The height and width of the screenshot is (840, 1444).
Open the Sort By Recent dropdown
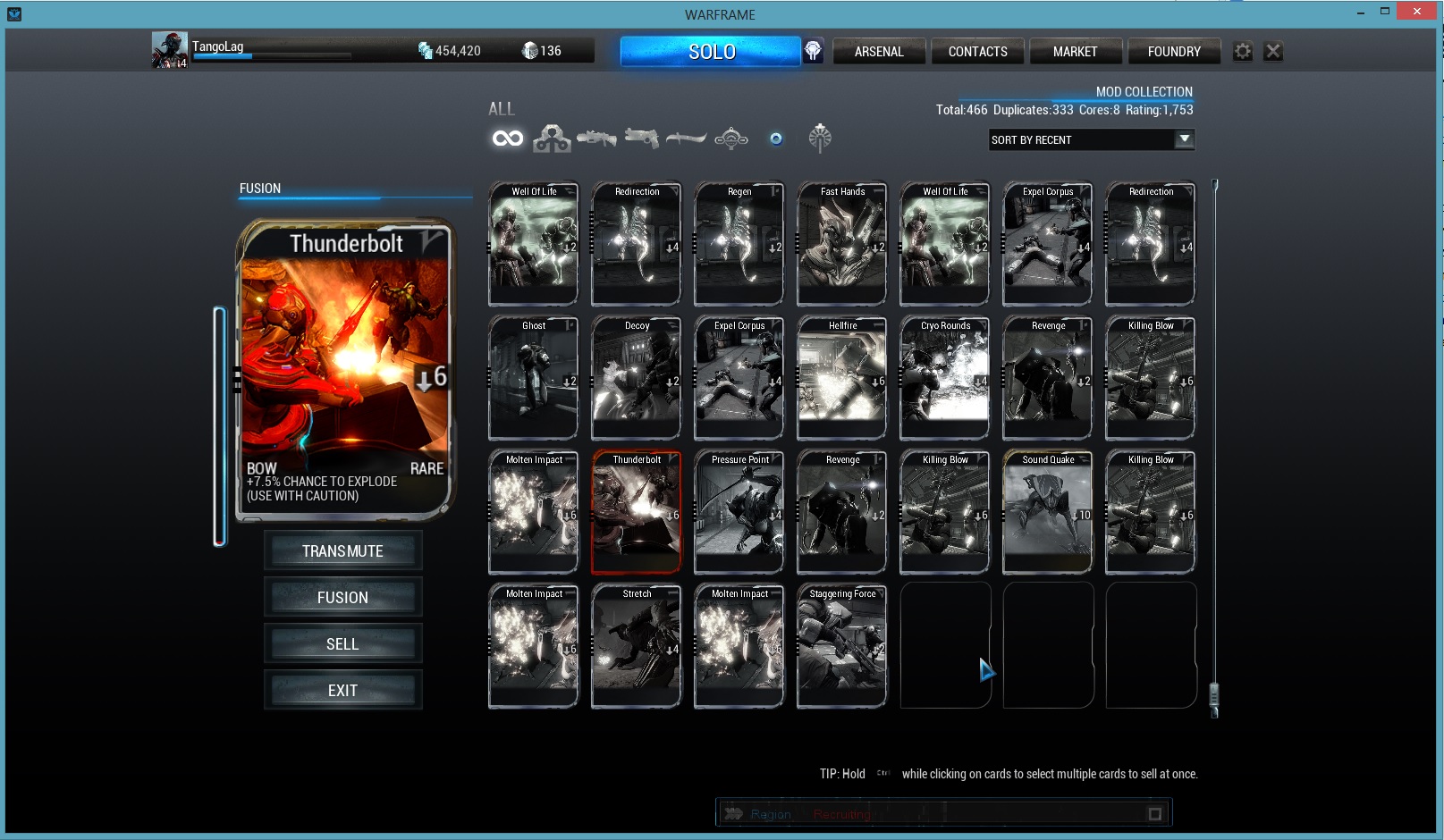(1092, 139)
